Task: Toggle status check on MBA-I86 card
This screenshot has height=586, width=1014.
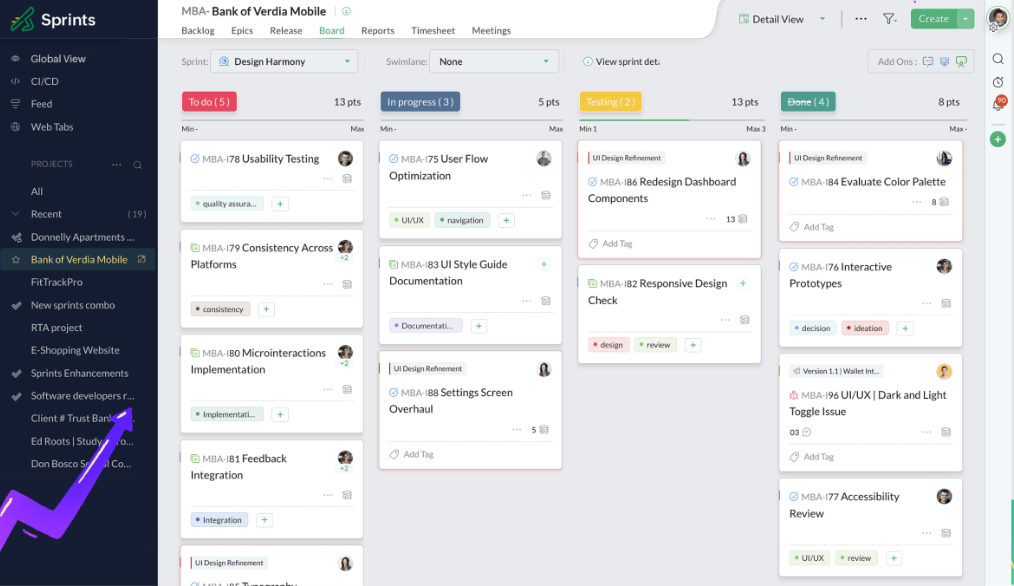Action: 592,182
